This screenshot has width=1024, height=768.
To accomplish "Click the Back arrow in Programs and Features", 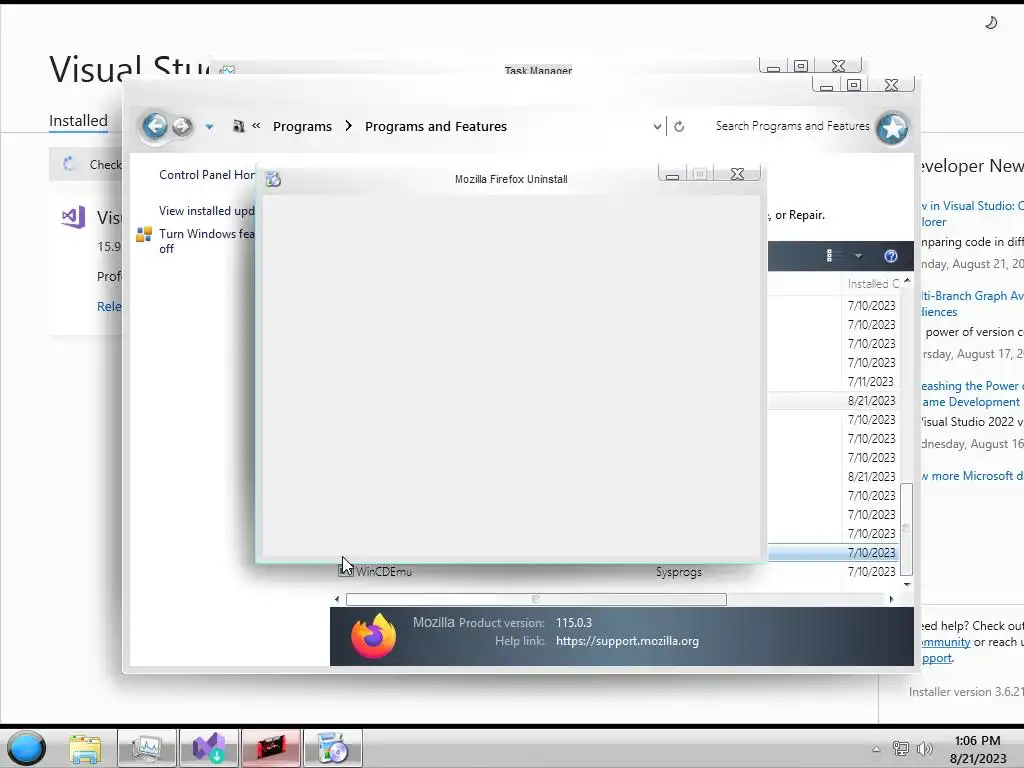I will tap(155, 126).
